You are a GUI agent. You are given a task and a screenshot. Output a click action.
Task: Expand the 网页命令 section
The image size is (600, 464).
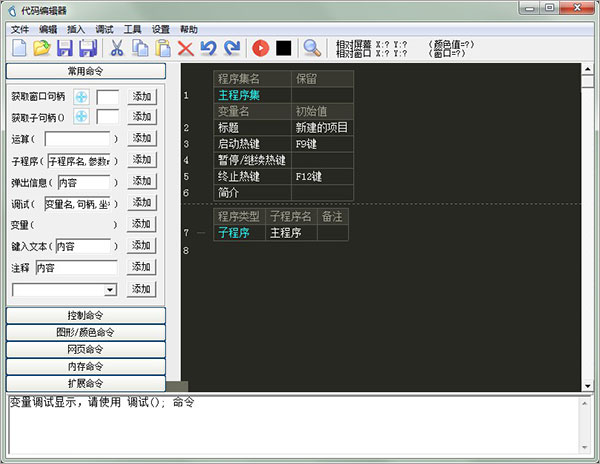(x=86, y=349)
